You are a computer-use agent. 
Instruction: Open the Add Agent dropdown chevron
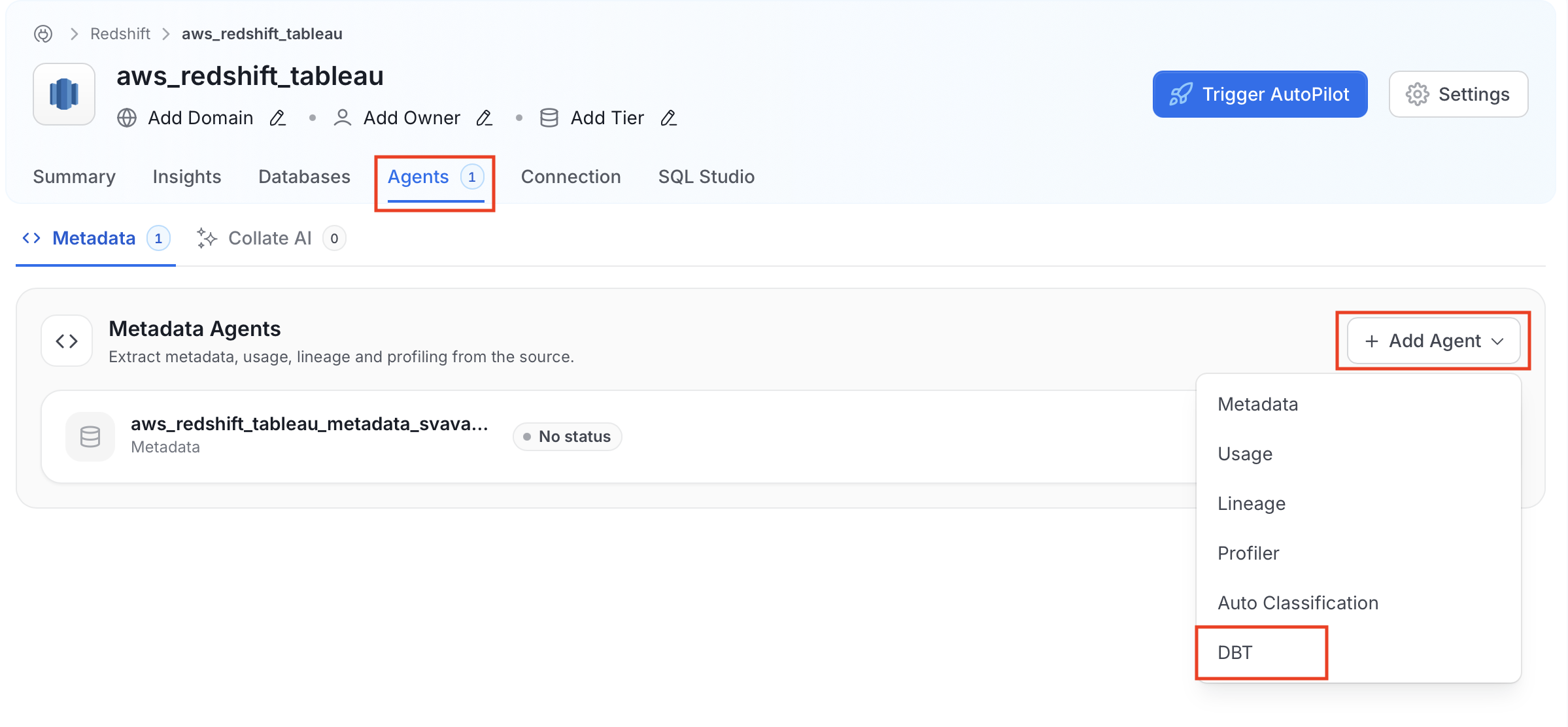point(1497,341)
